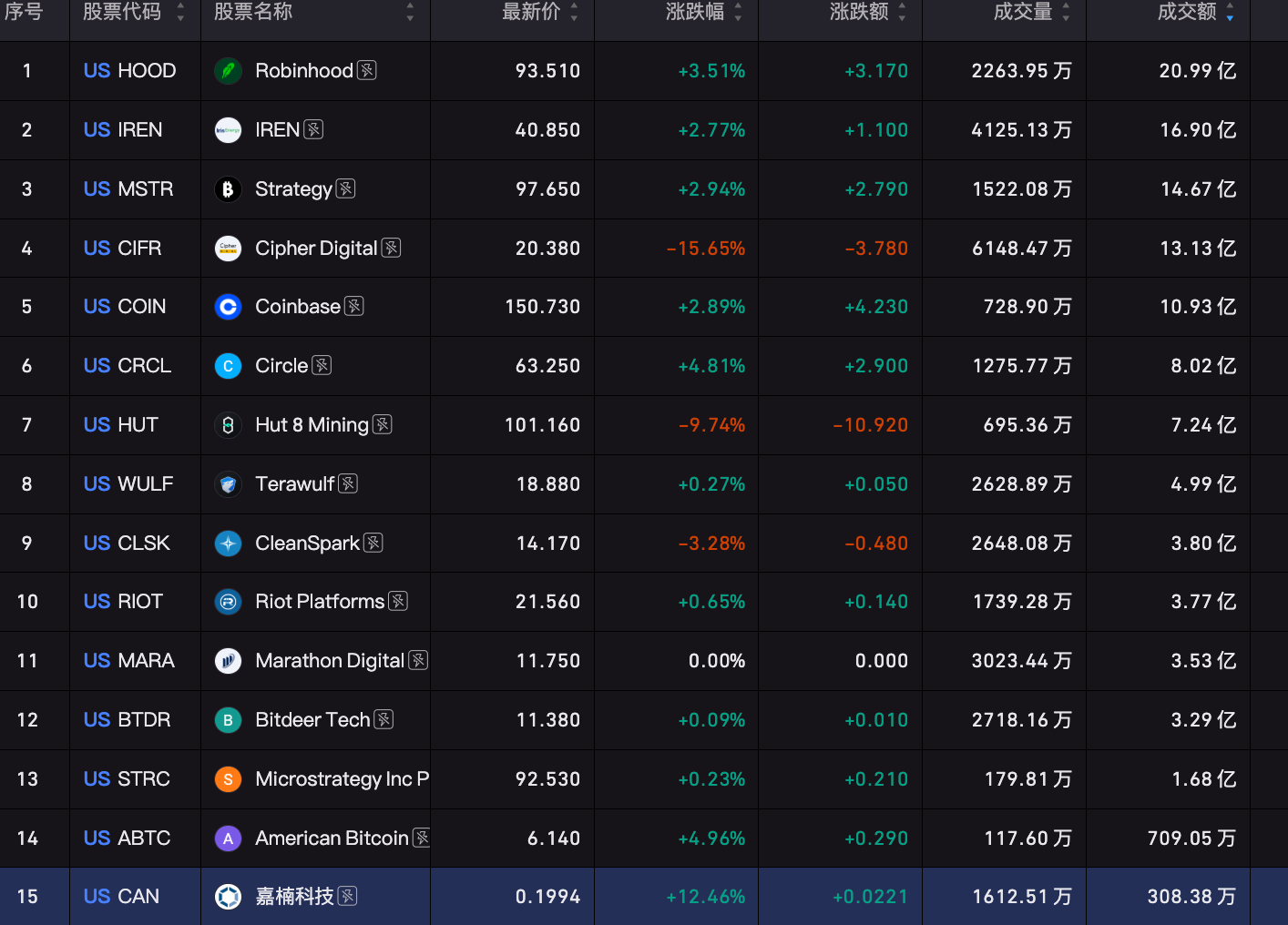Image resolution: width=1288 pixels, height=925 pixels.
Task: Click the boxed badge icon next to Cipher Digital
Action: point(391,248)
